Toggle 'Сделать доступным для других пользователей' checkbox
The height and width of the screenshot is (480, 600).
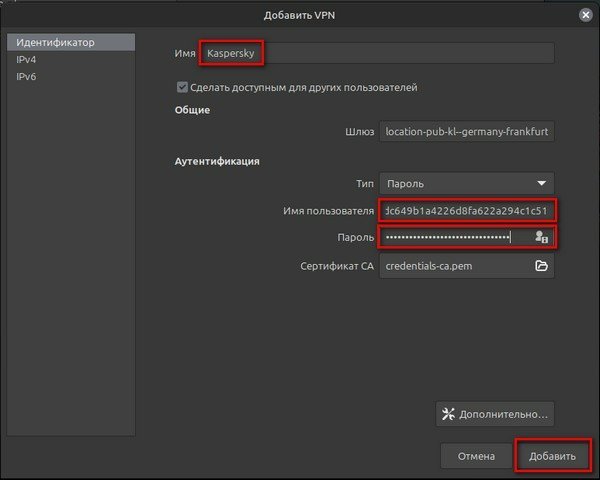pos(182,87)
